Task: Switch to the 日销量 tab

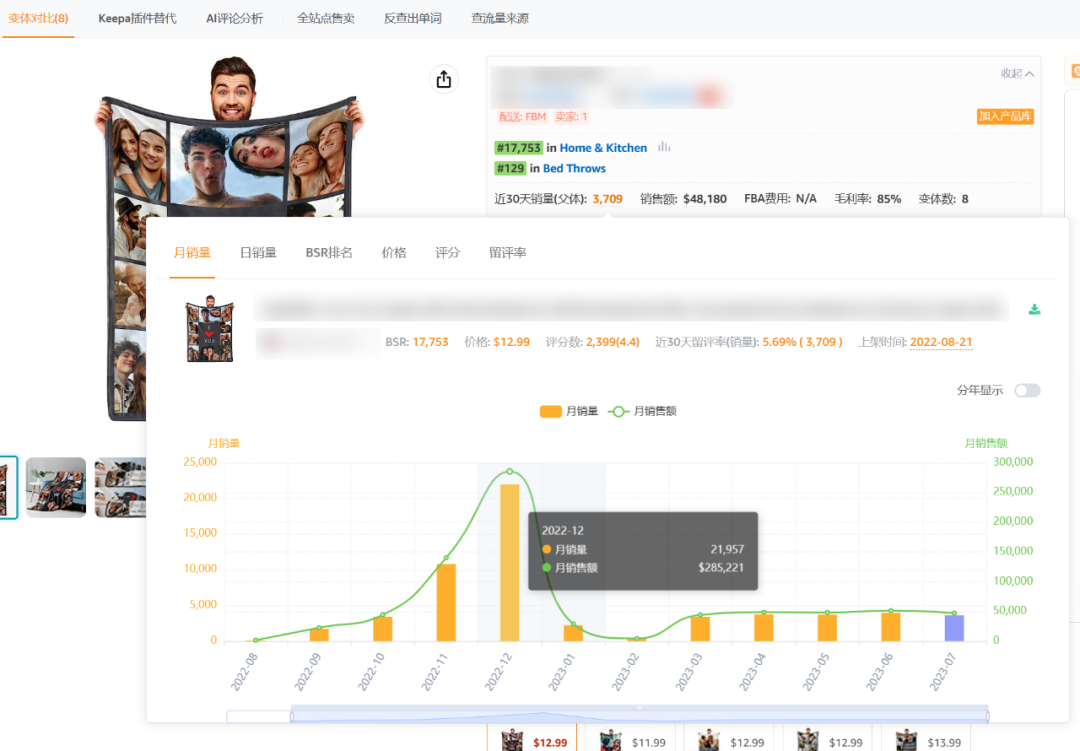Action: coord(258,253)
